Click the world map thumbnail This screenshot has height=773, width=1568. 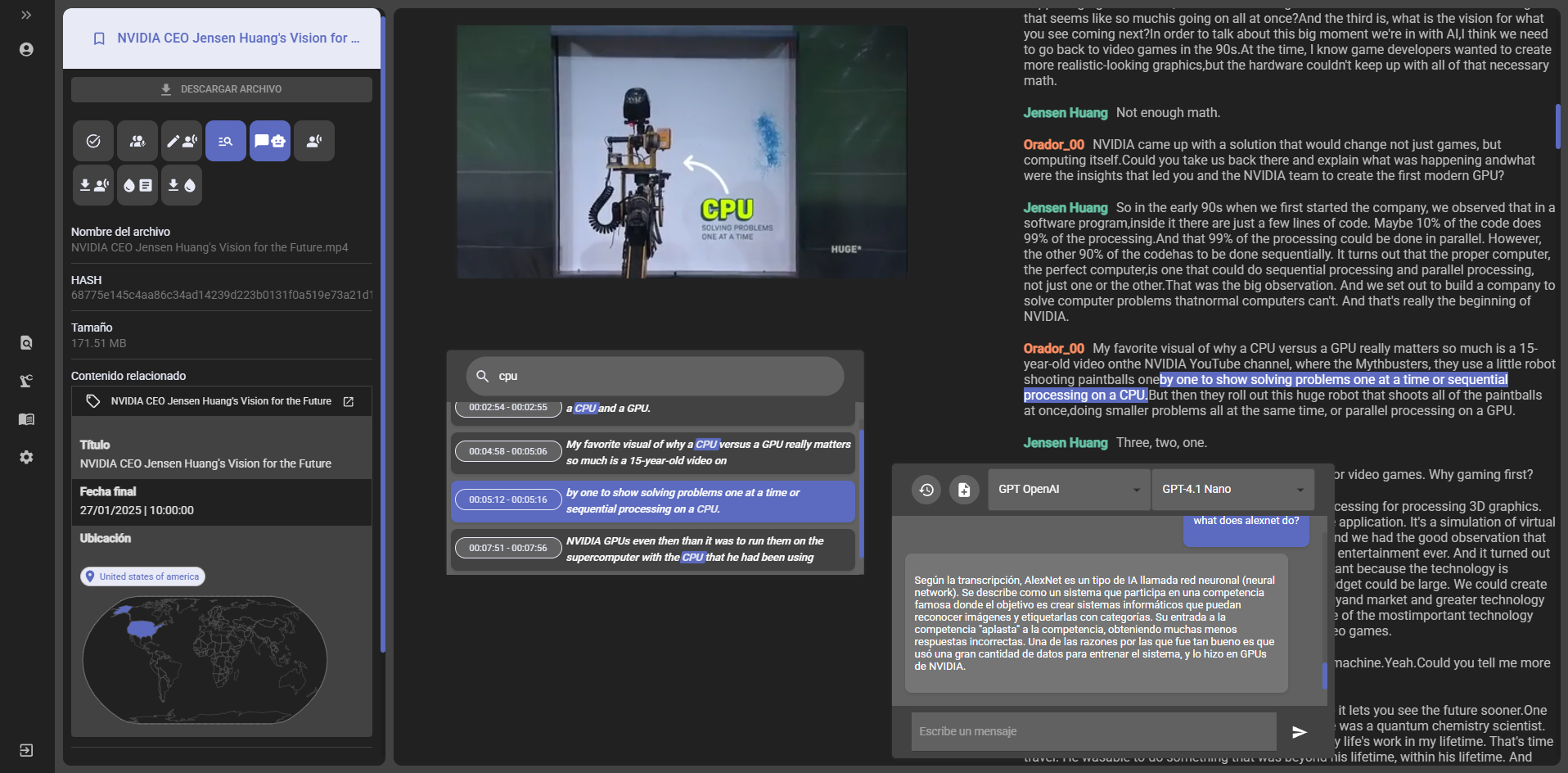click(x=205, y=659)
